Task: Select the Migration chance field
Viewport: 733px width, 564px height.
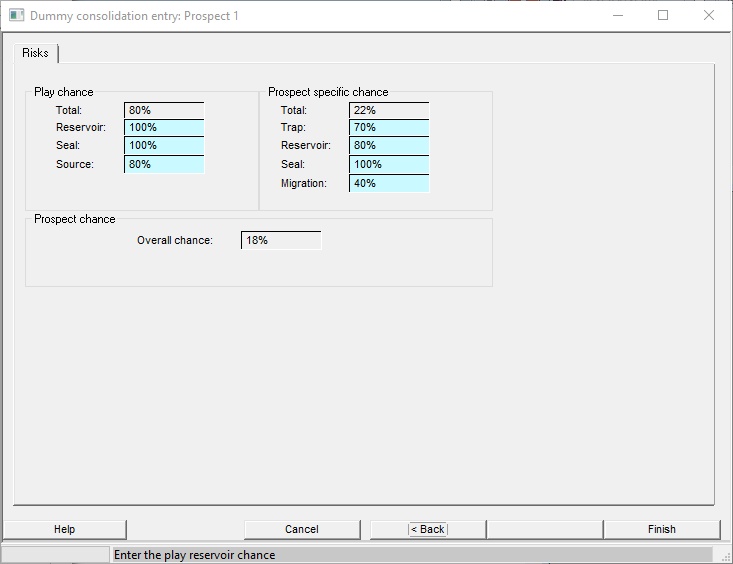Action: pyautogui.click(x=389, y=183)
